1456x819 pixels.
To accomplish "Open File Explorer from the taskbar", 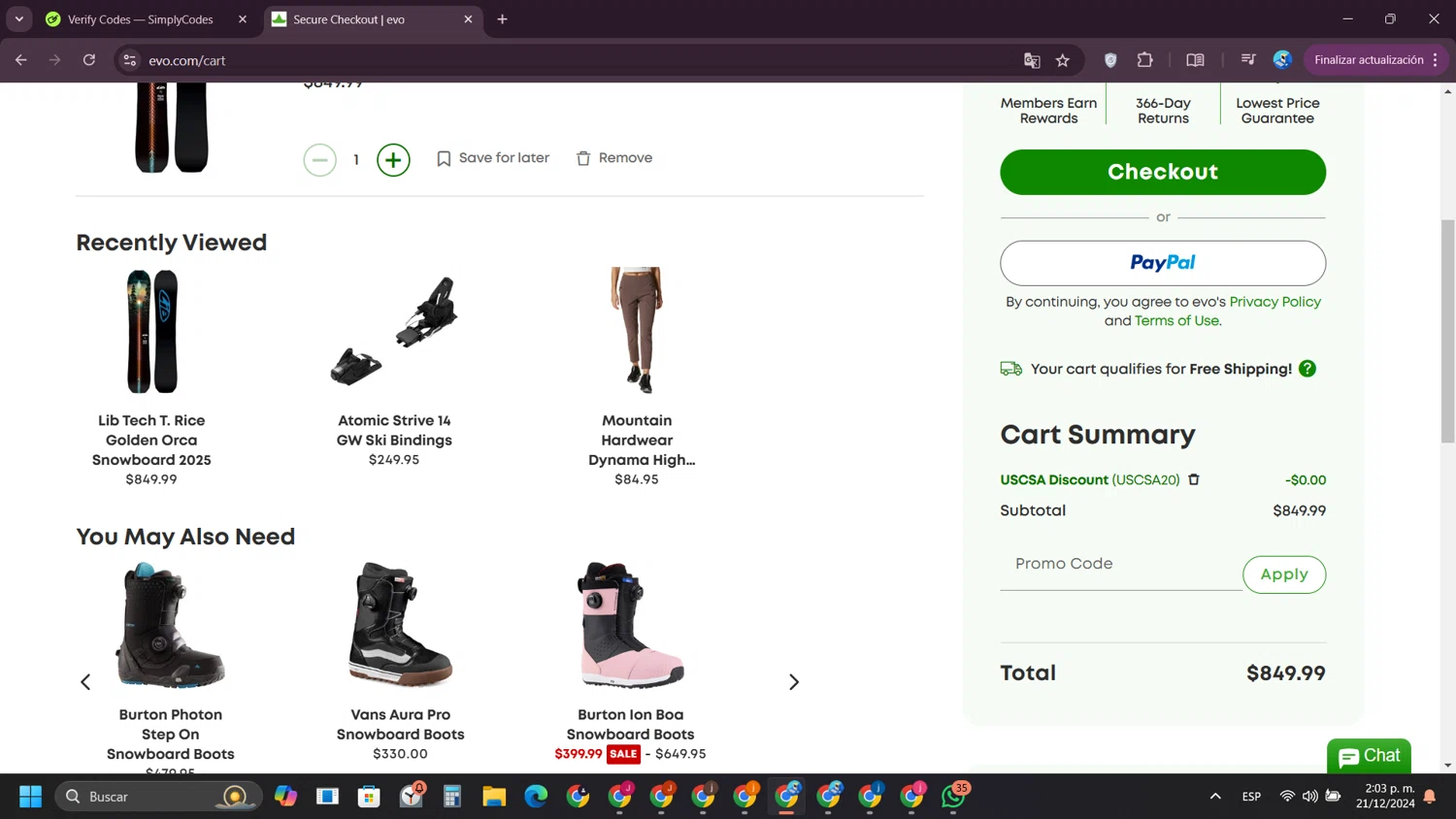I will 494,797.
